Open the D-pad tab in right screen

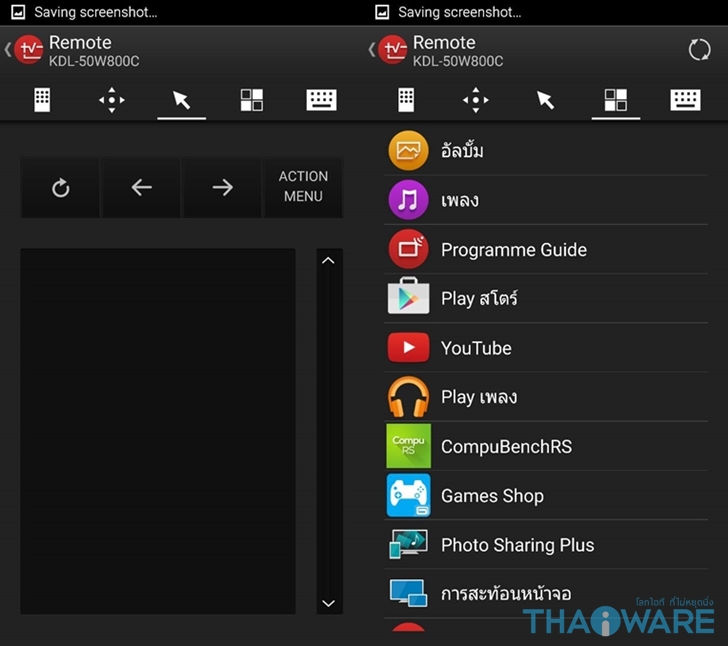coord(476,100)
